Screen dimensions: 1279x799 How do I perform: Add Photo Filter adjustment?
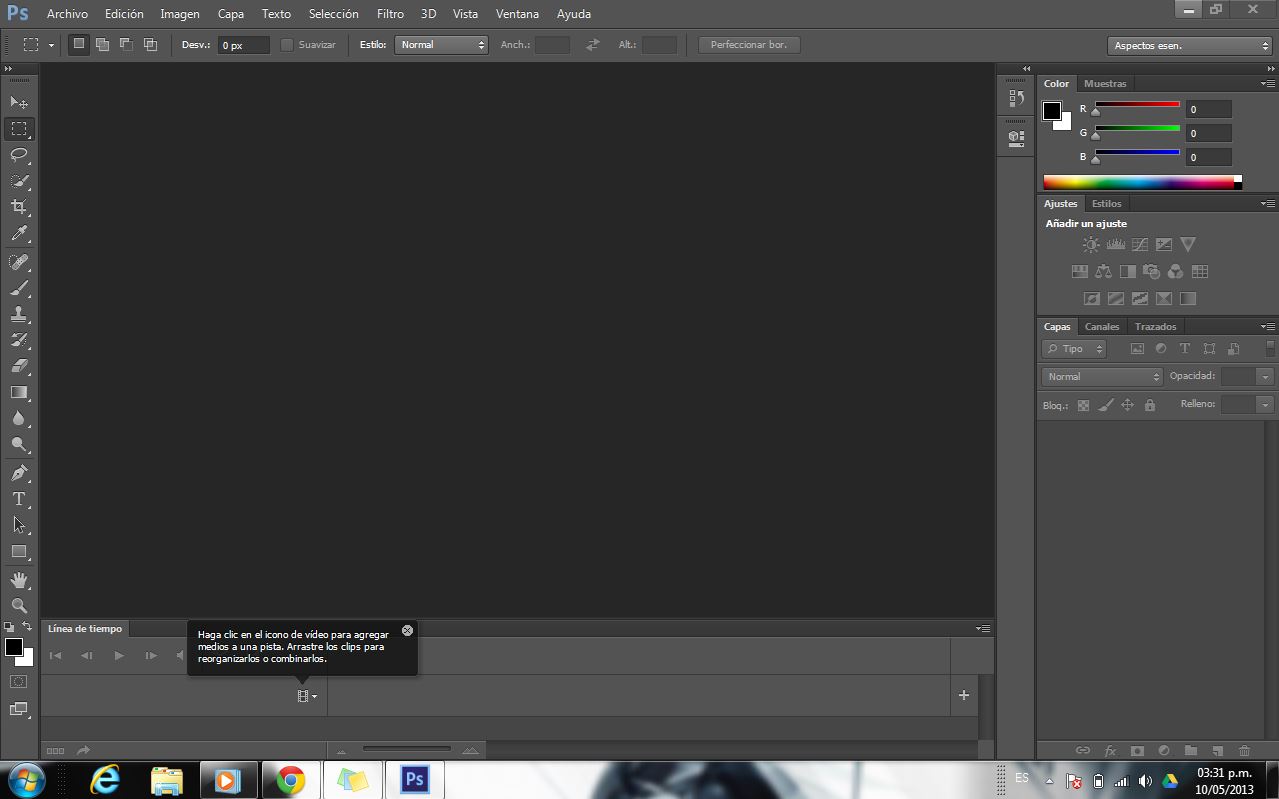point(1151,271)
